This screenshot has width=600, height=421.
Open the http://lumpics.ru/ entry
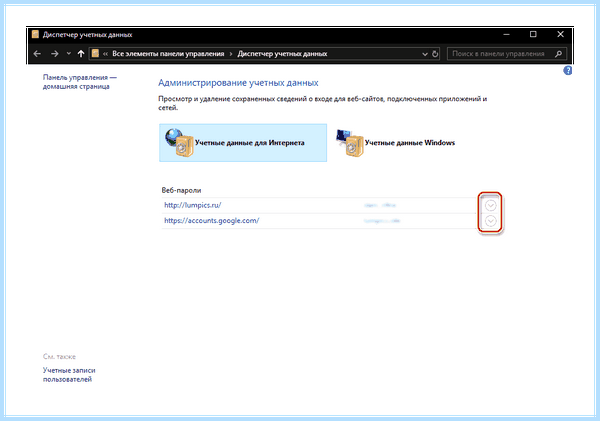tap(193, 205)
